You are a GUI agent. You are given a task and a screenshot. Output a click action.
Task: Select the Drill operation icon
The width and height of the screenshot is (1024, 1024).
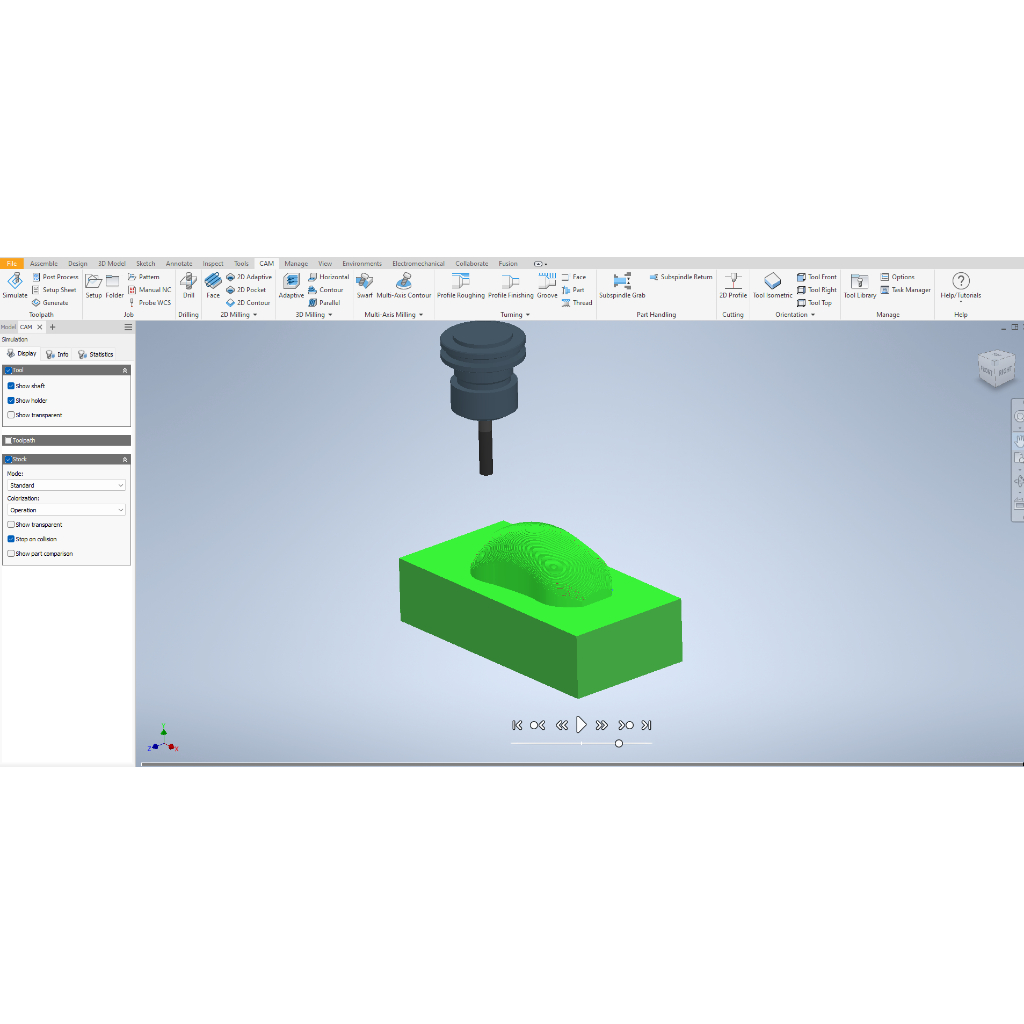[x=188, y=285]
